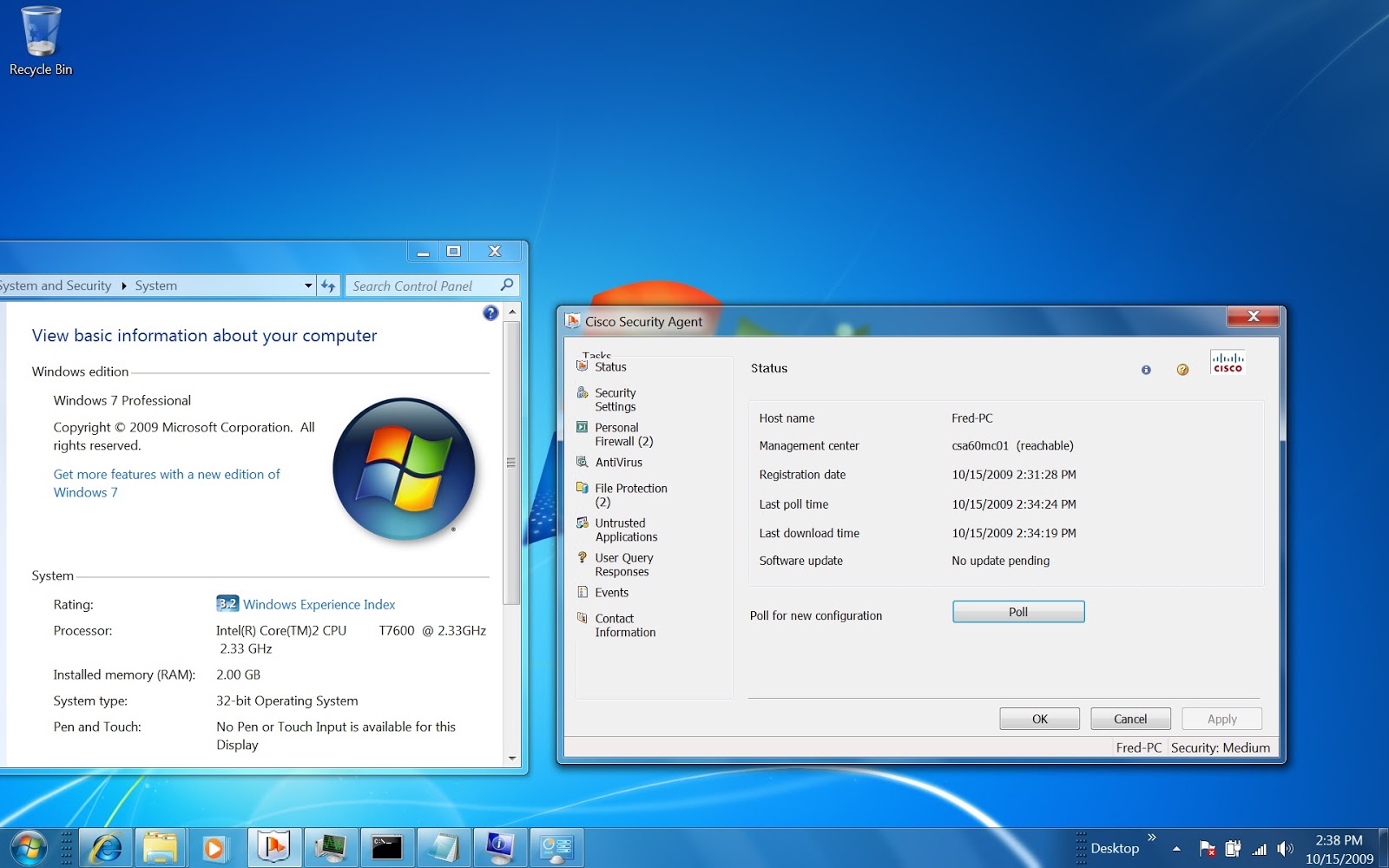Click Cisco Security Agent taskbar button

click(x=274, y=847)
